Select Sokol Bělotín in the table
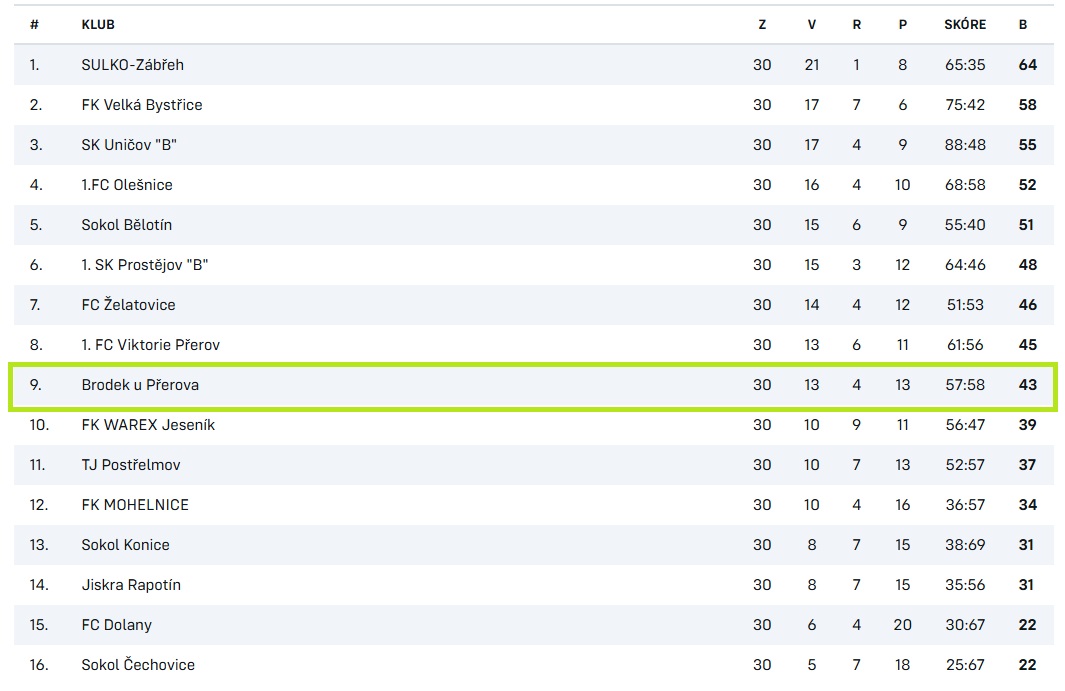 pos(126,225)
